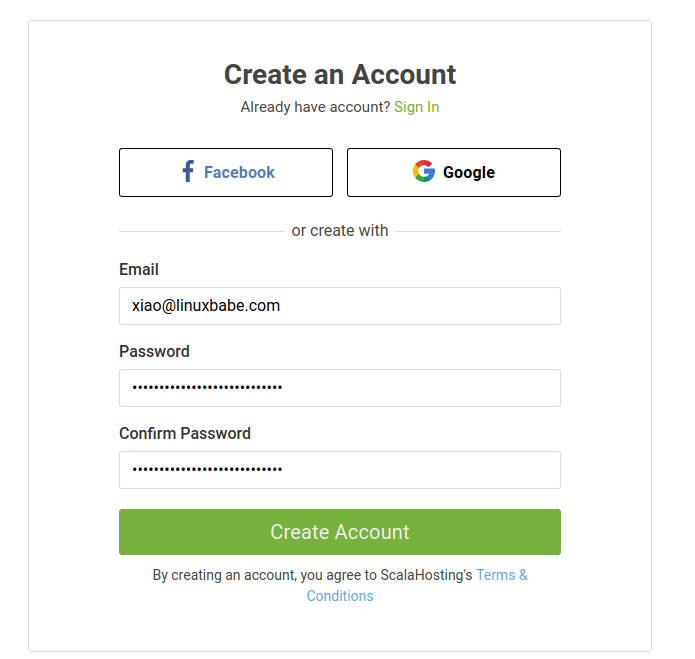Click the Facebook "f" logo icon

tap(188, 172)
